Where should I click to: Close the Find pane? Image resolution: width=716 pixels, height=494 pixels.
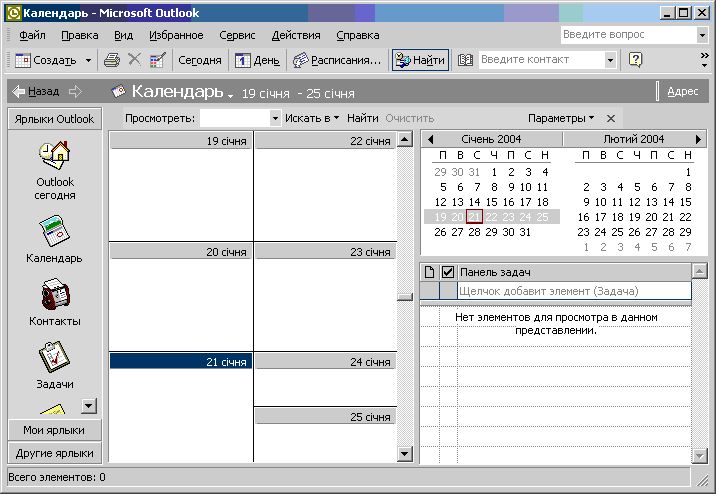(x=611, y=119)
